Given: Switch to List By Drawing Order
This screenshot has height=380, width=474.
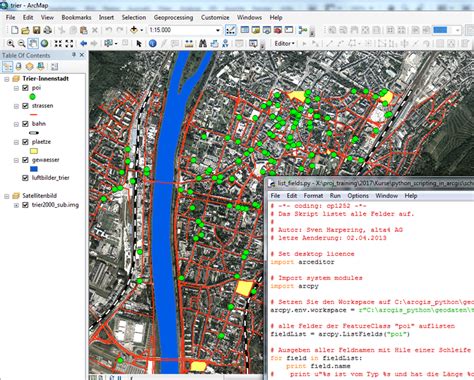Looking at the screenshot, I should [x=7, y=66].
